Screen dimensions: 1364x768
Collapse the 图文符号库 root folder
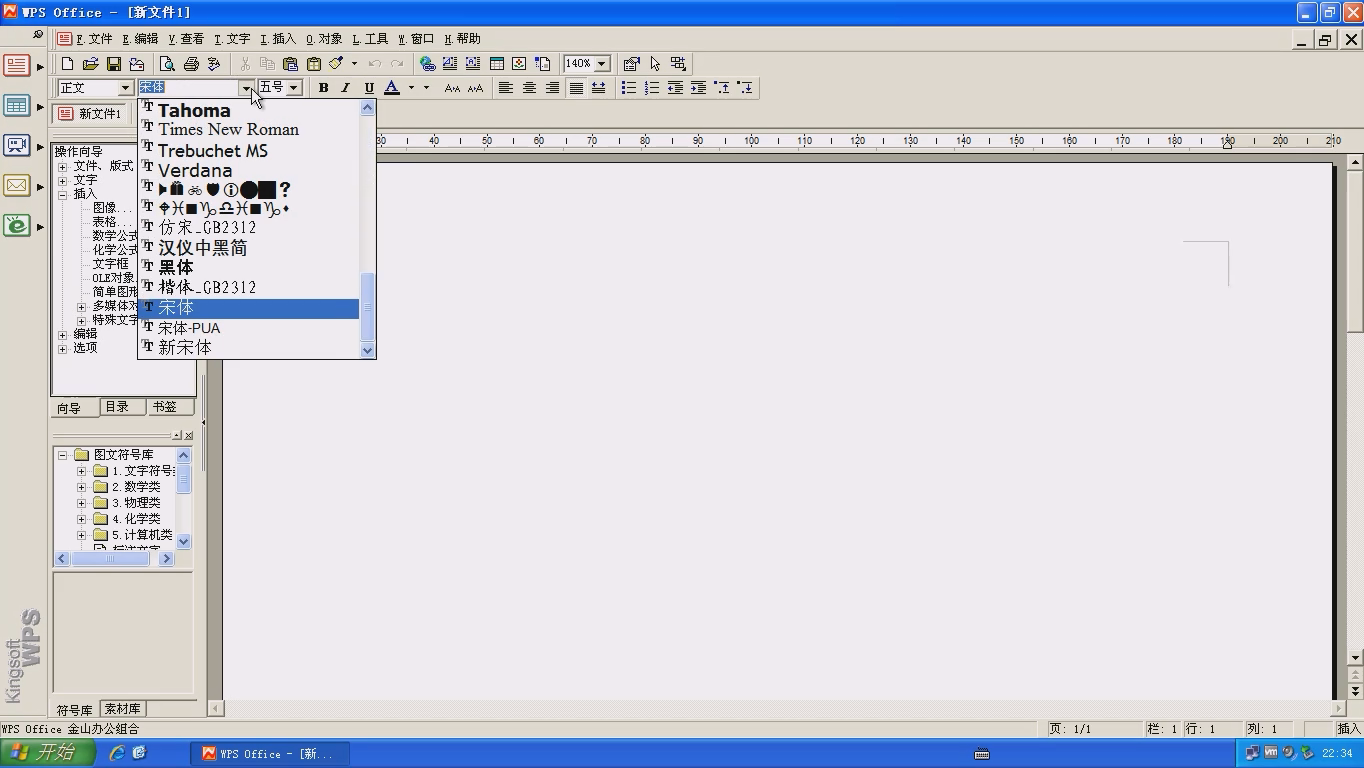pos(62,455)
